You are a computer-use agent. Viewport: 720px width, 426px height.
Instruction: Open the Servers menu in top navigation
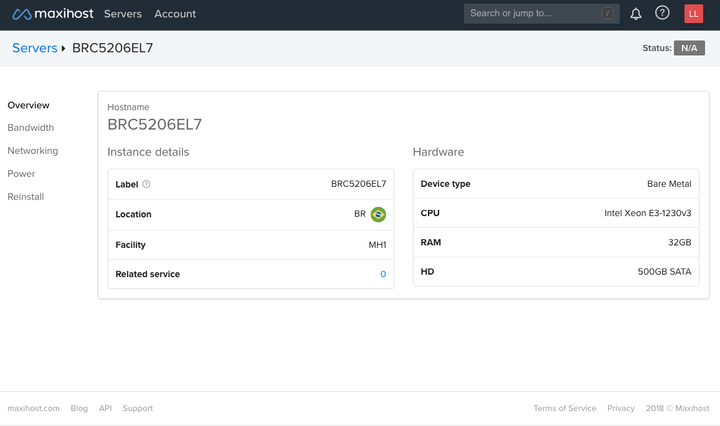[x=123, y=14]
